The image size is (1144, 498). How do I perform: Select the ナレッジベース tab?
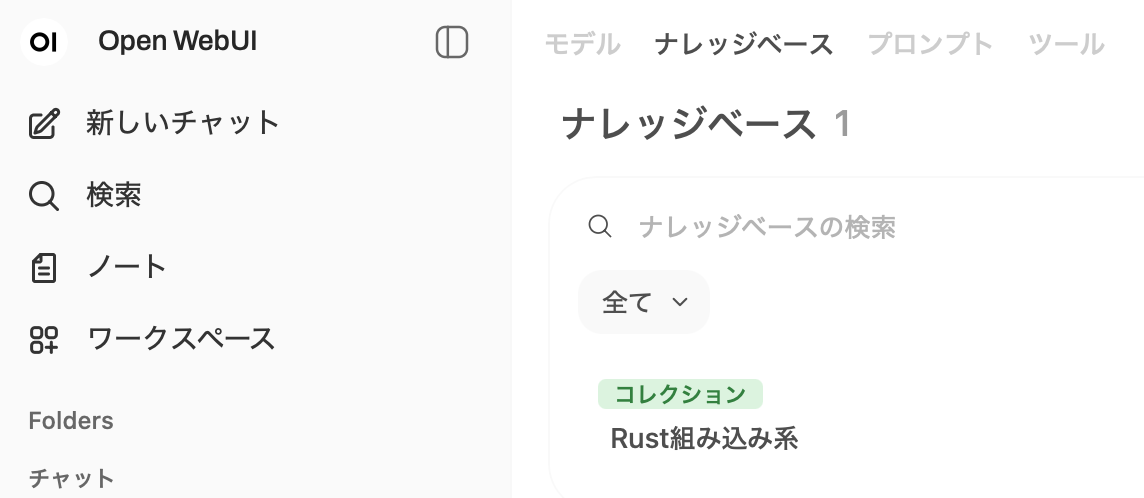pyautogui.click(x=744, y=44)
